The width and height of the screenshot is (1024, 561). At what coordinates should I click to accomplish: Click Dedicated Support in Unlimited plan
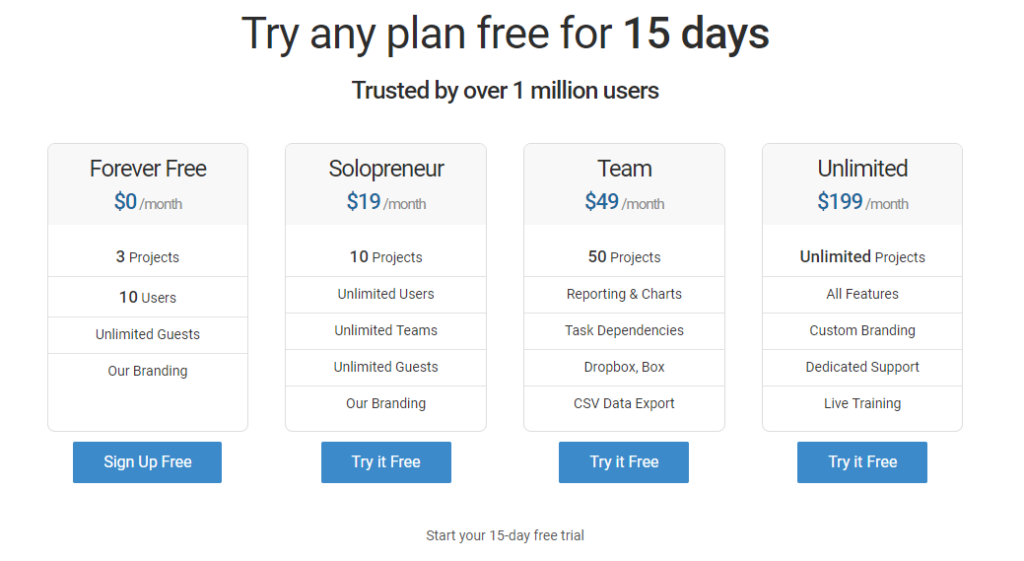(862, 367)
